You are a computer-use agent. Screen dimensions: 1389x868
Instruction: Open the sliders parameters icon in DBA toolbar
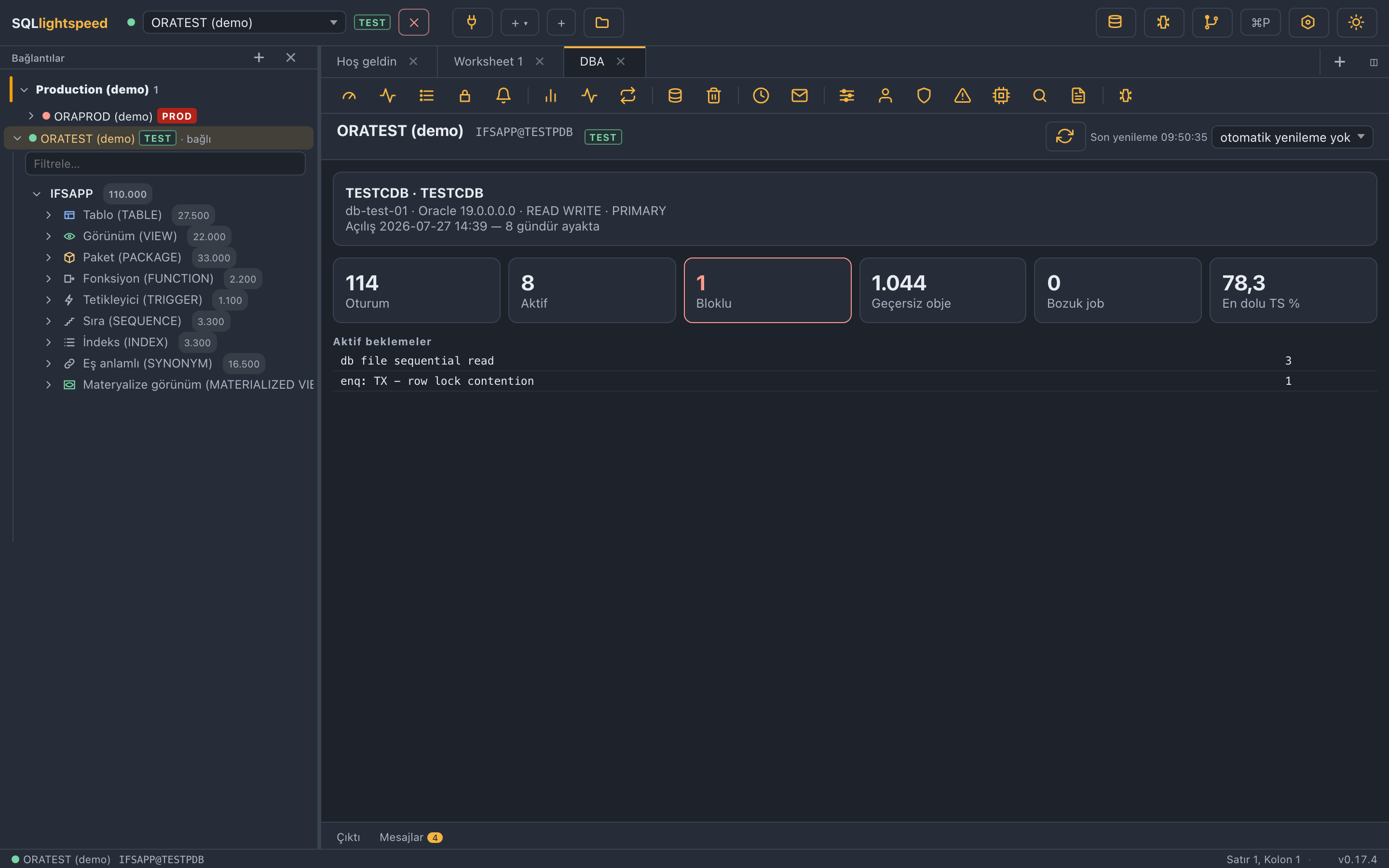click(846, 95)
